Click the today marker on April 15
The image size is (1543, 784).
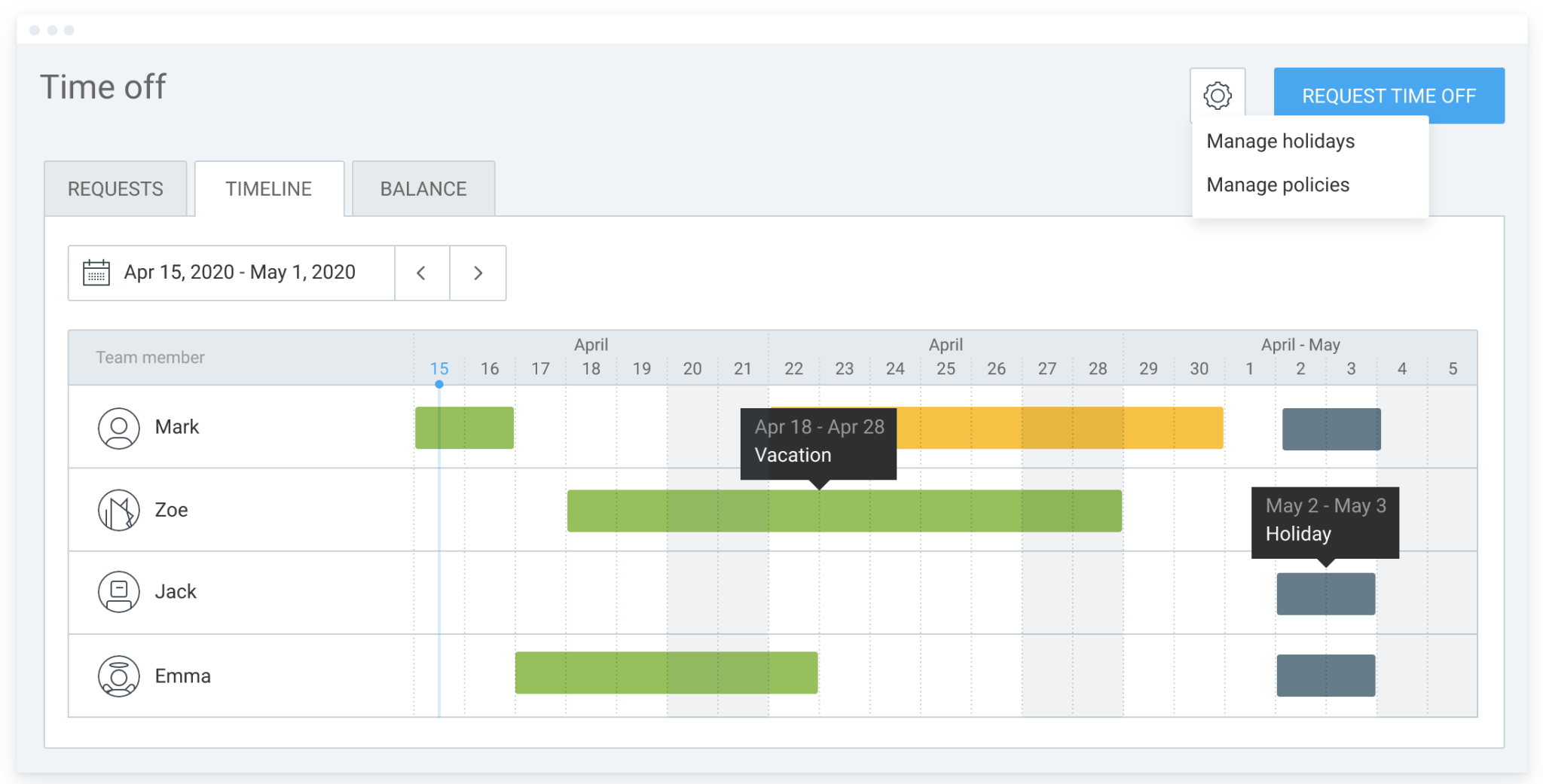pyautogui.click(x=439, y=384)
